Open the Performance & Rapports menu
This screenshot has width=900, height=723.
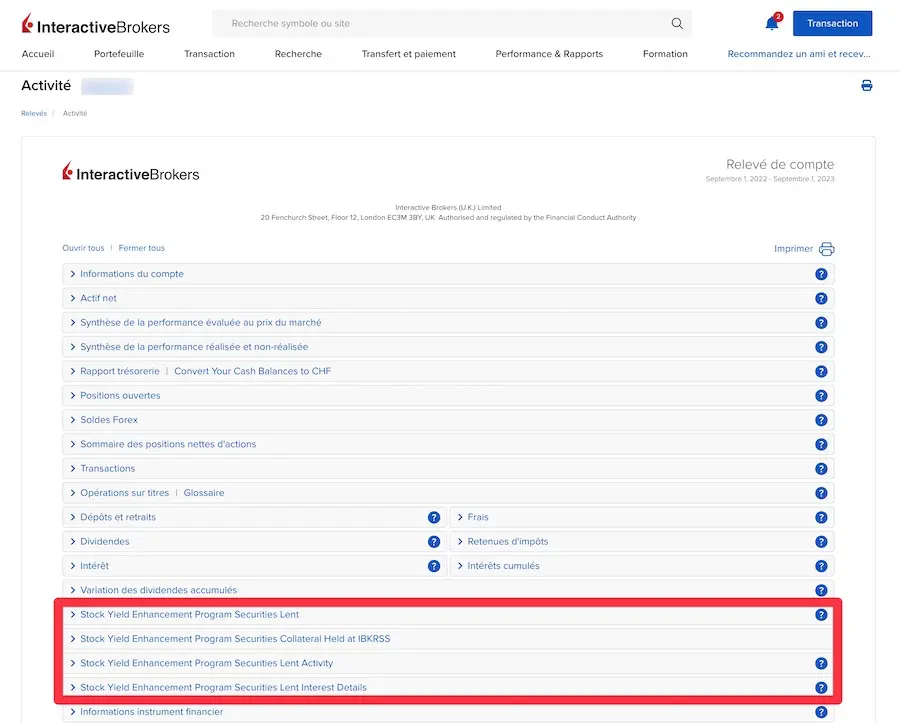click(549, 54)
